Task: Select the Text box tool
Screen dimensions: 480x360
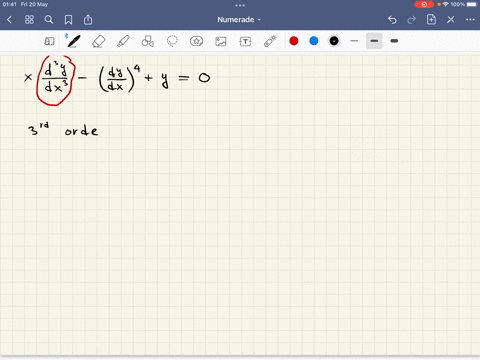Action: point(245,41)
